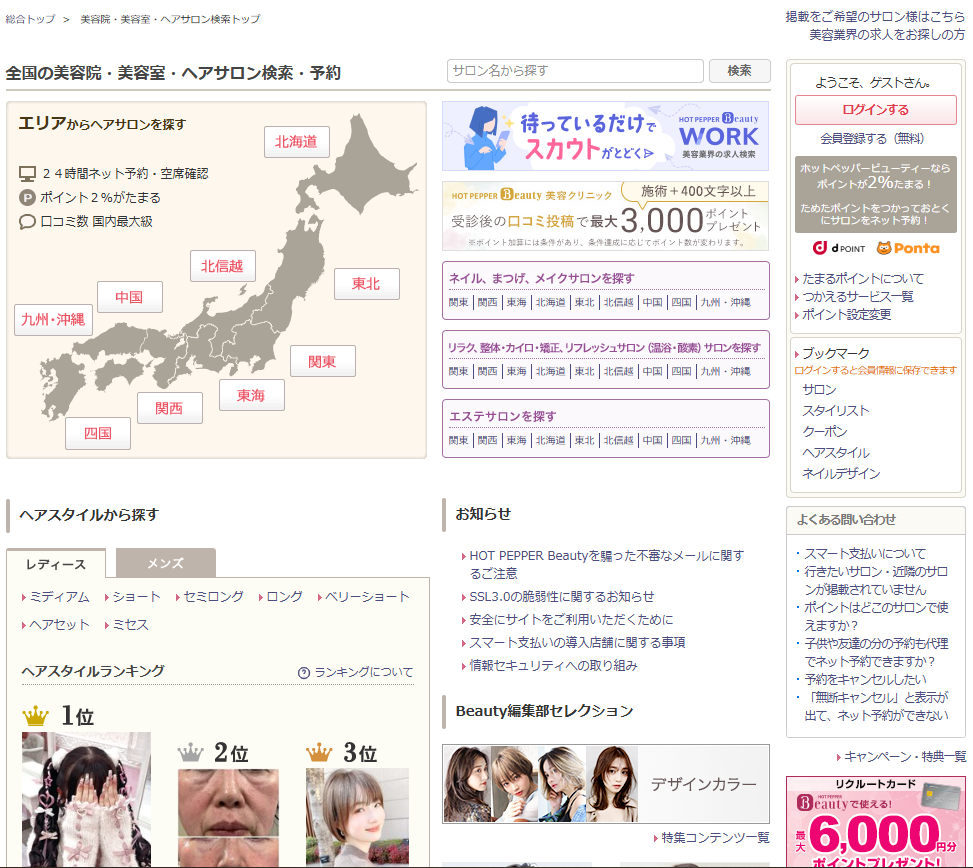973x868 pixels.
Task: Click 総合トップ in the breadcrumb
Action: [x=30, y=19]
